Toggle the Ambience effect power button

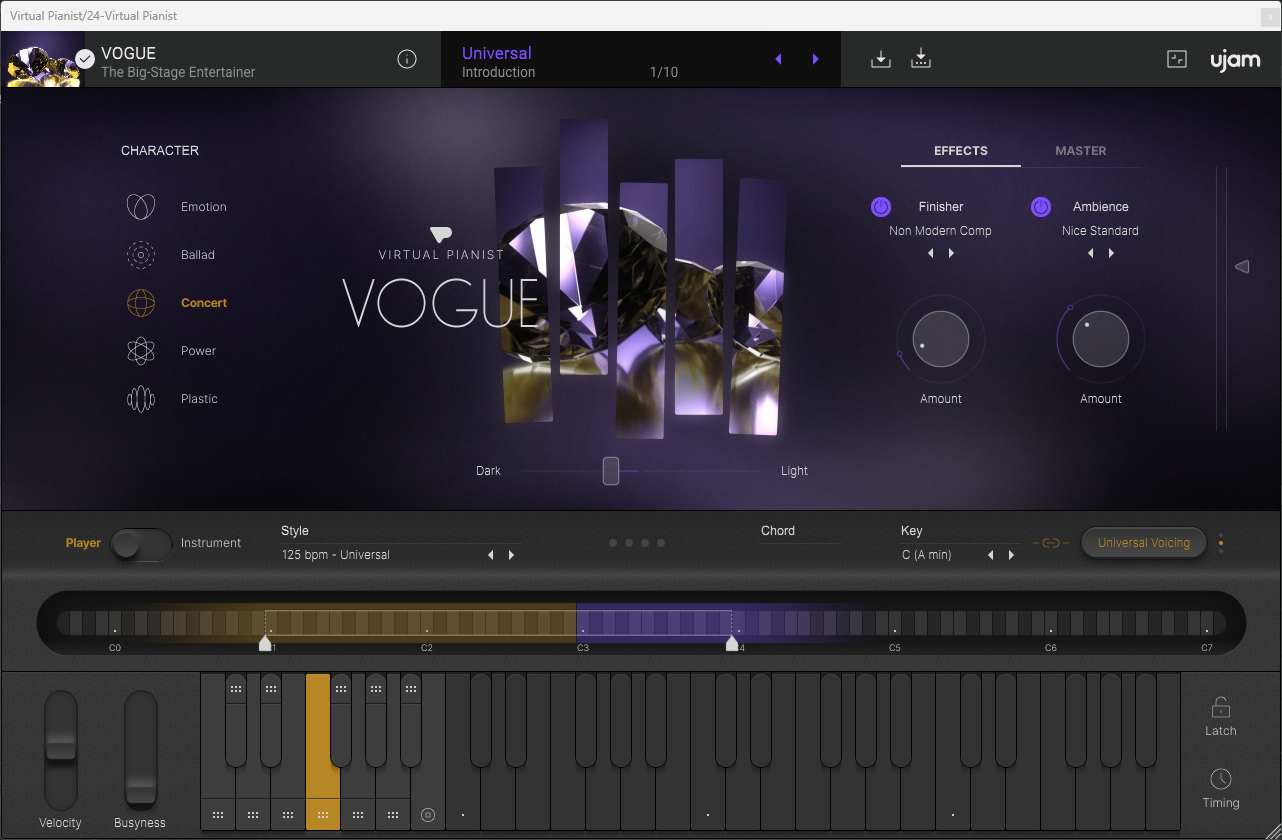coord(1040,206)
